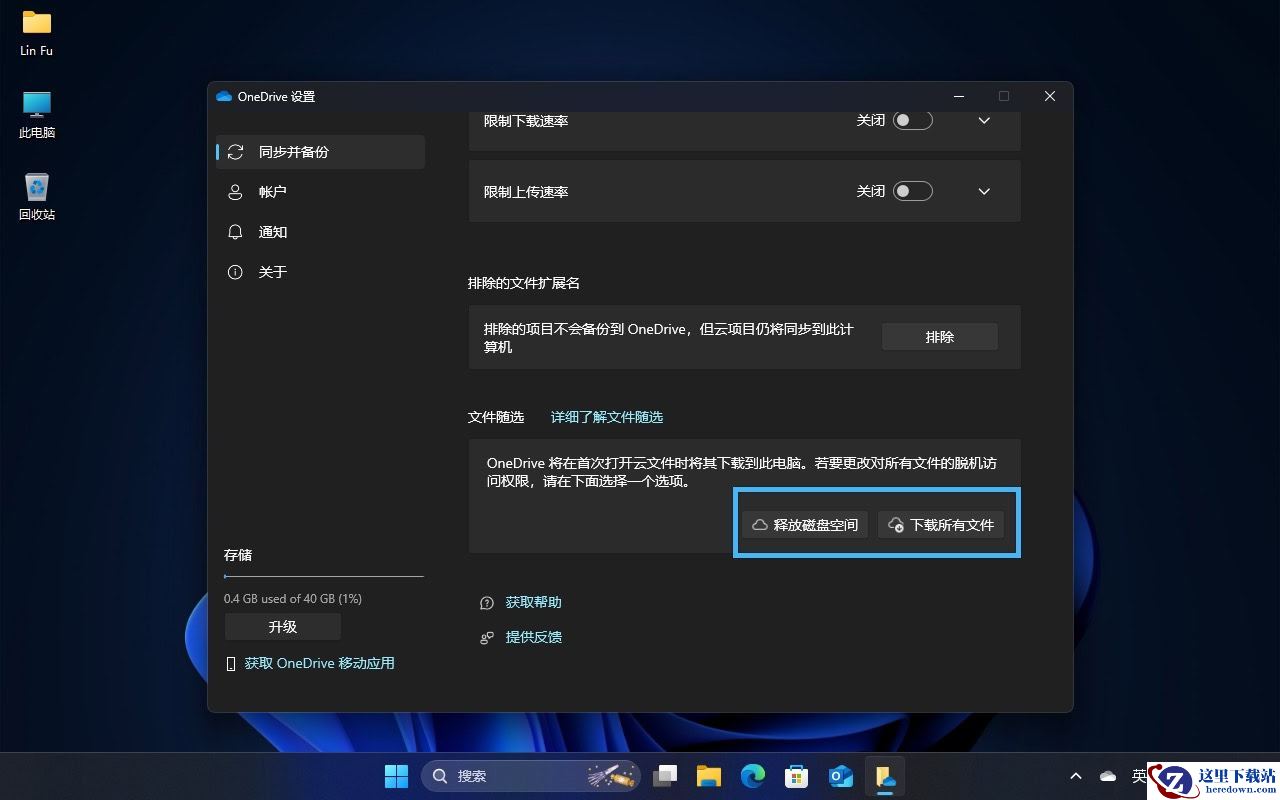Click the 0.4 GB used of 40 GB text
The width and height of the screenshot is (1280, 800).
[293, 599]
